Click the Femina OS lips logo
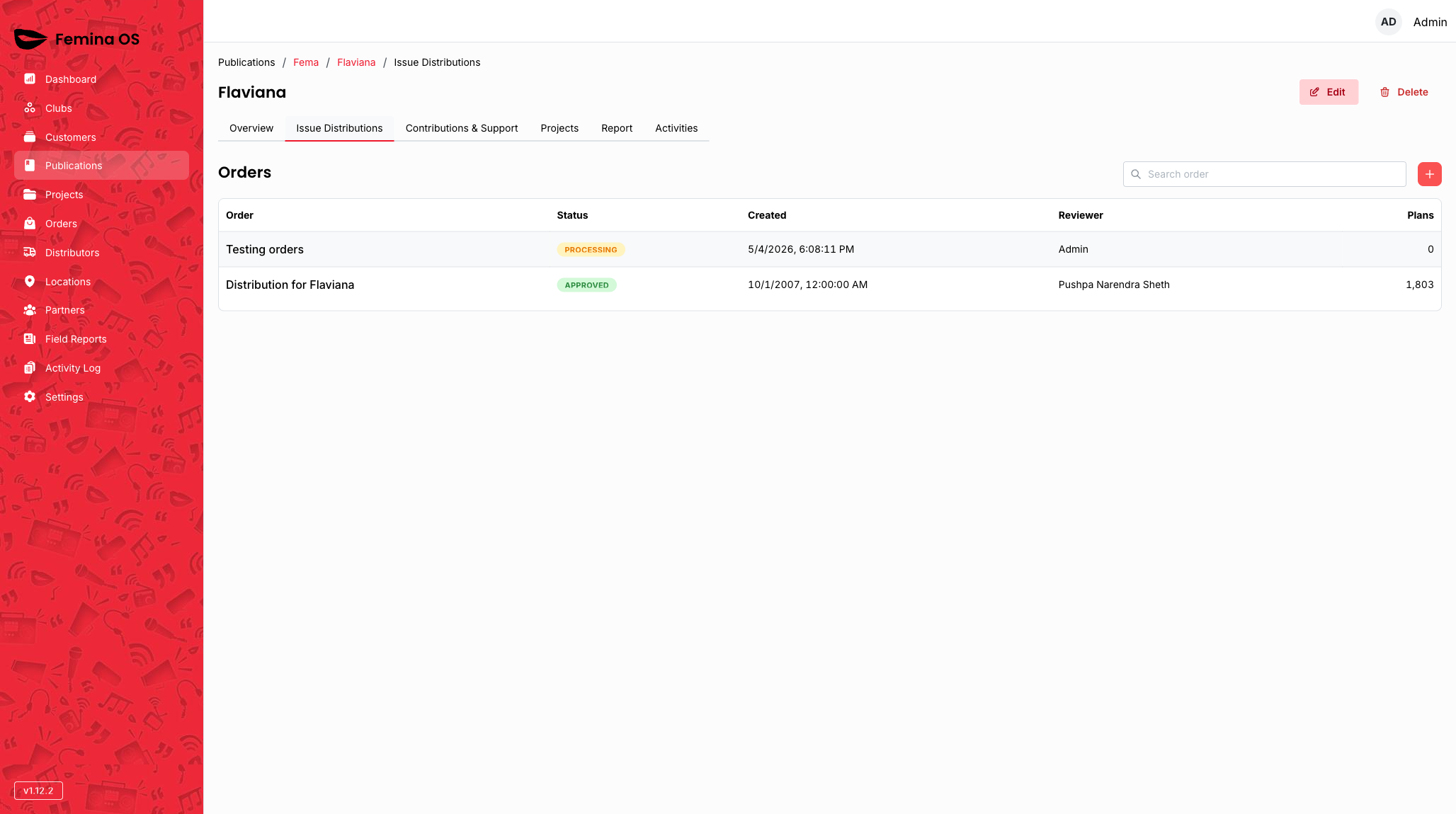This screenshot has width=1456, height=814. 30,39
